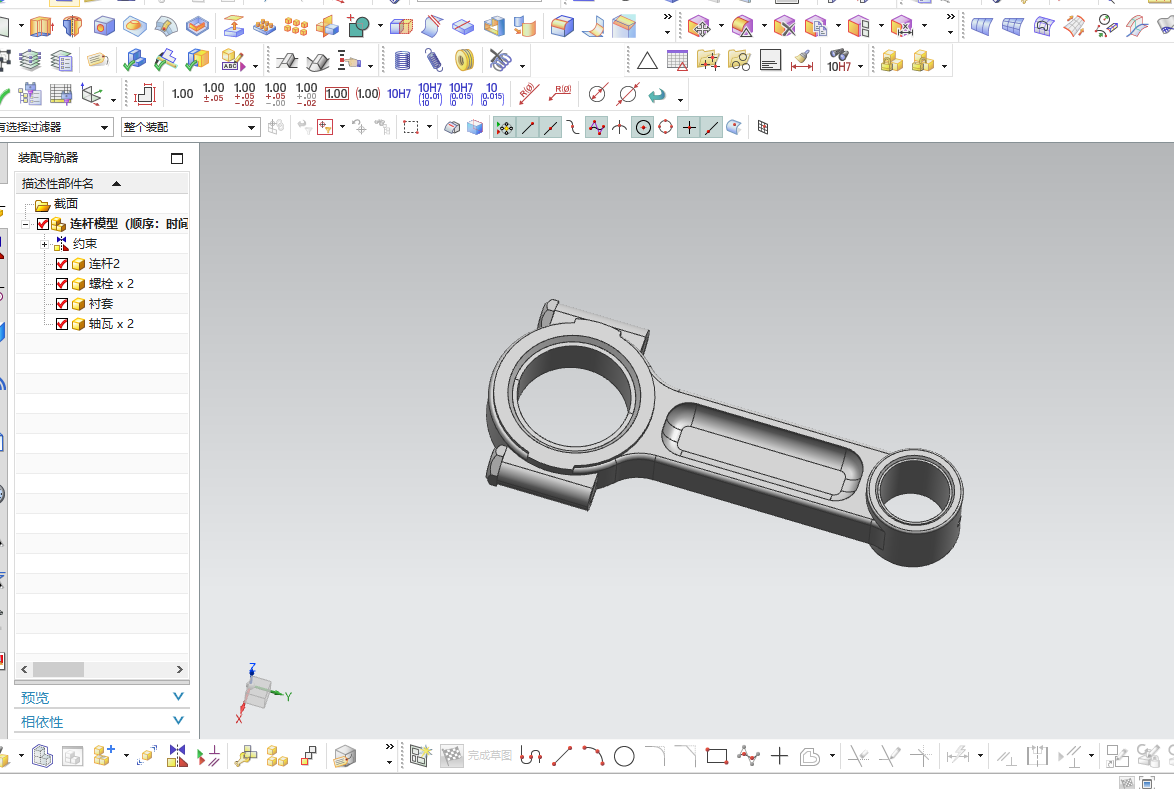Click the teal undo arrow icon
This screenshot has width=1174, height=789.
tap(657, 95)
